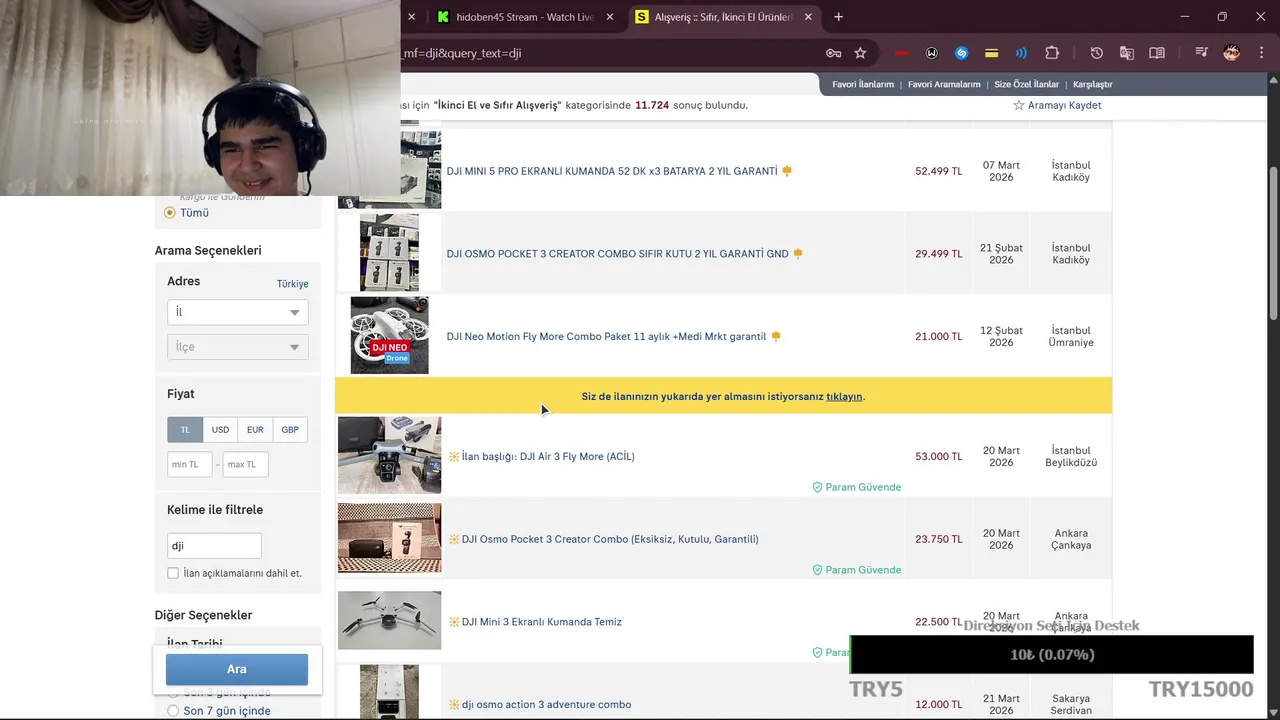Select EUR currency option
Screen dimensions: 1280x720
pos(255,430)
